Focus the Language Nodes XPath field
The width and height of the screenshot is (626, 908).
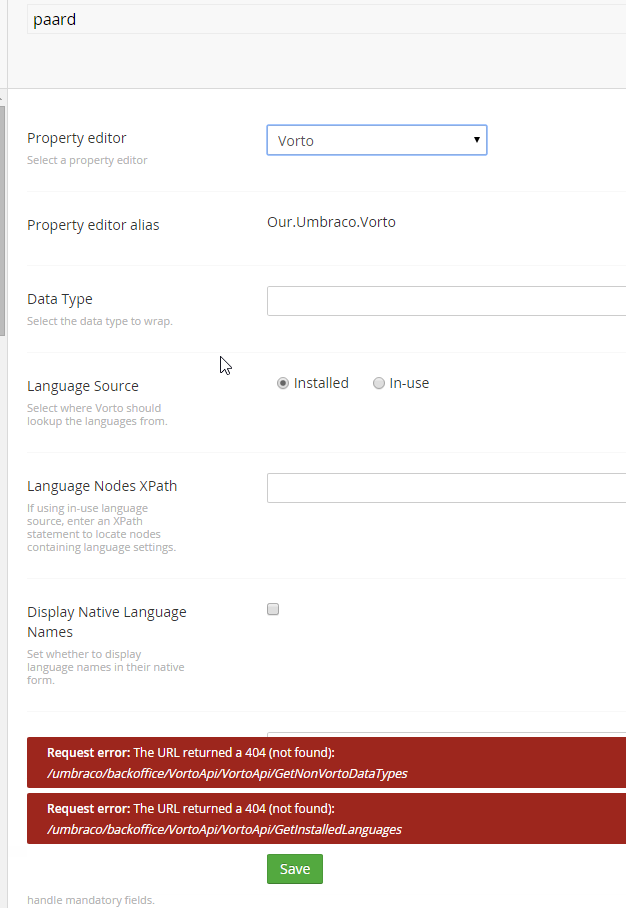[x=446, y=488]
